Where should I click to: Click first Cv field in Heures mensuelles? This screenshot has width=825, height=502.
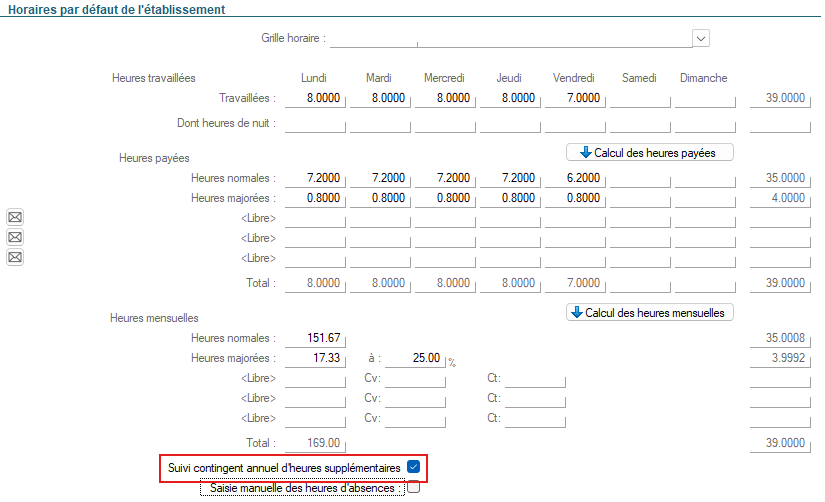point(415,379)
